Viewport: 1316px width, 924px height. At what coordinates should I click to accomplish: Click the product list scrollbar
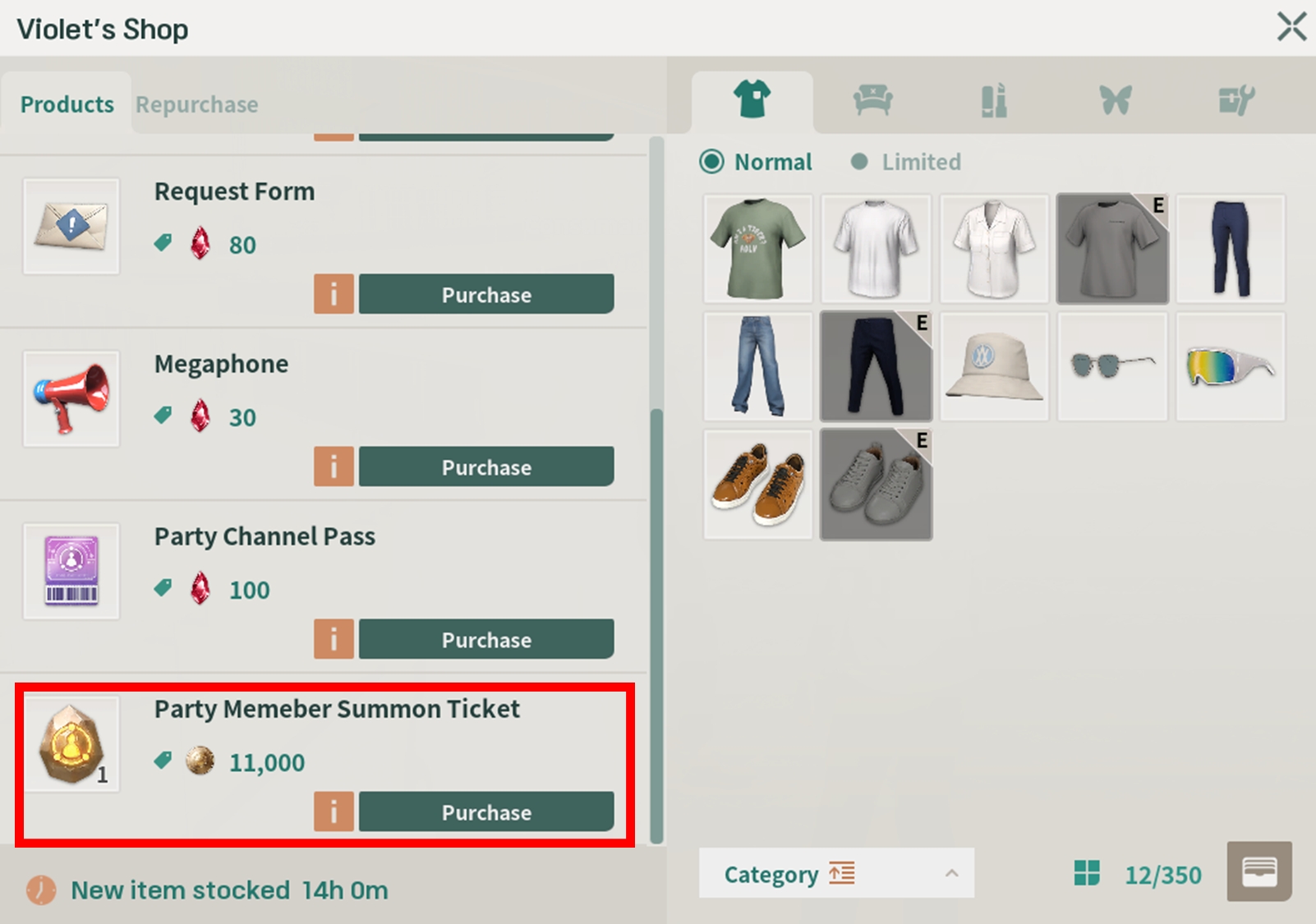[x=656, y=624]
